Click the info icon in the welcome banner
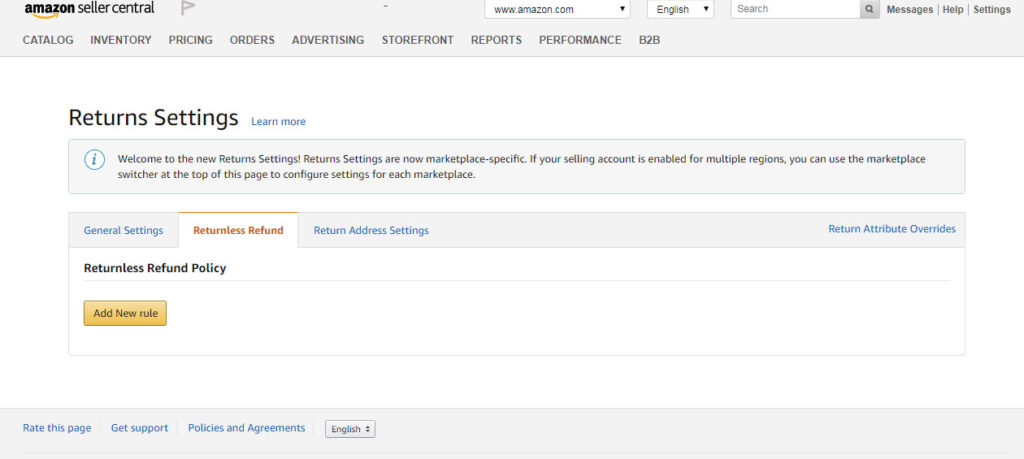This screenshot has height=459, width=1024. tap(93, 160)
